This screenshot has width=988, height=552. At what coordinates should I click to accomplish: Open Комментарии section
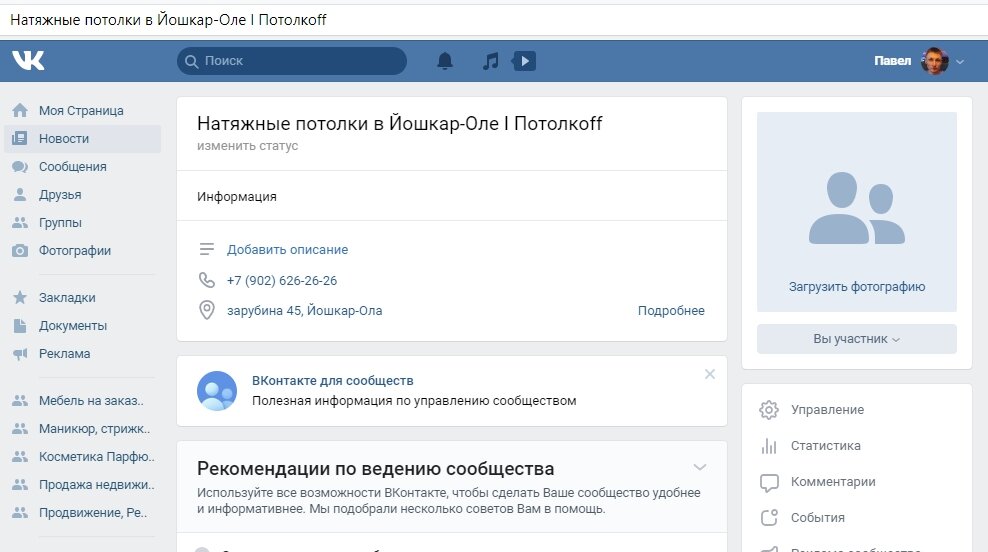(x=833, y=481)
